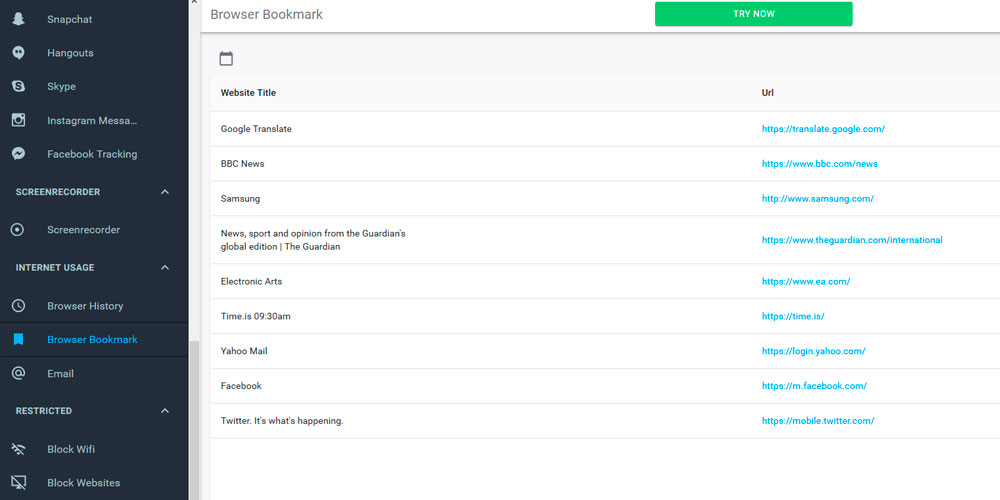This screenshot has width=1000, height=500.
Task: Click the Email at-sign icon
Action: (18, 373)
